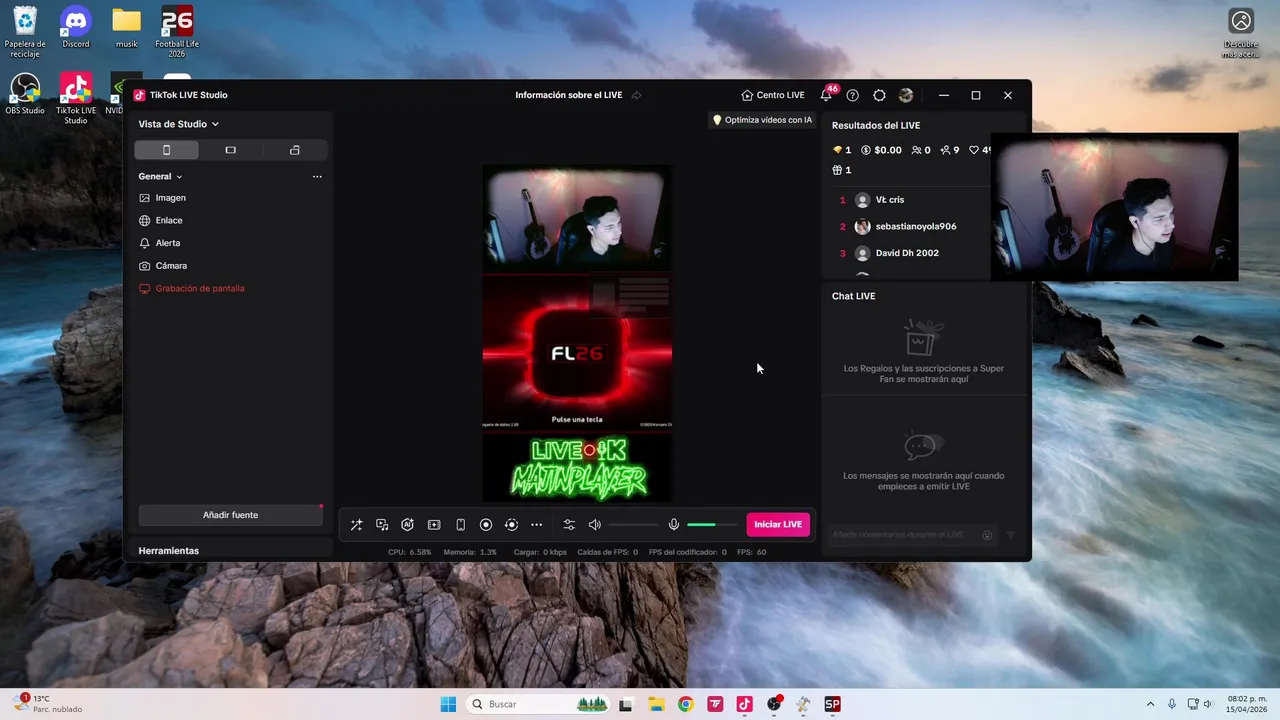Viewport: 1280px width, 720px height.
Task: Click the FL26 game capture preview
Action: (577, 352)
